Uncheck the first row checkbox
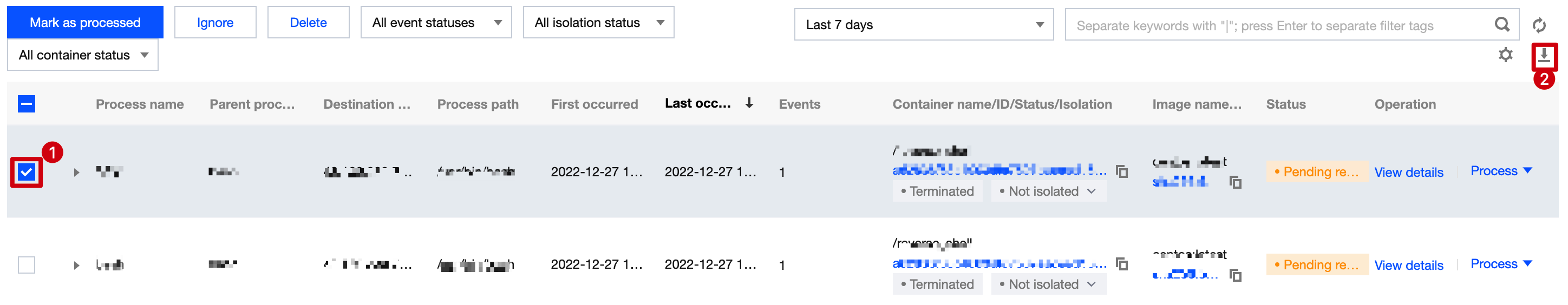 tap(26, 173)
